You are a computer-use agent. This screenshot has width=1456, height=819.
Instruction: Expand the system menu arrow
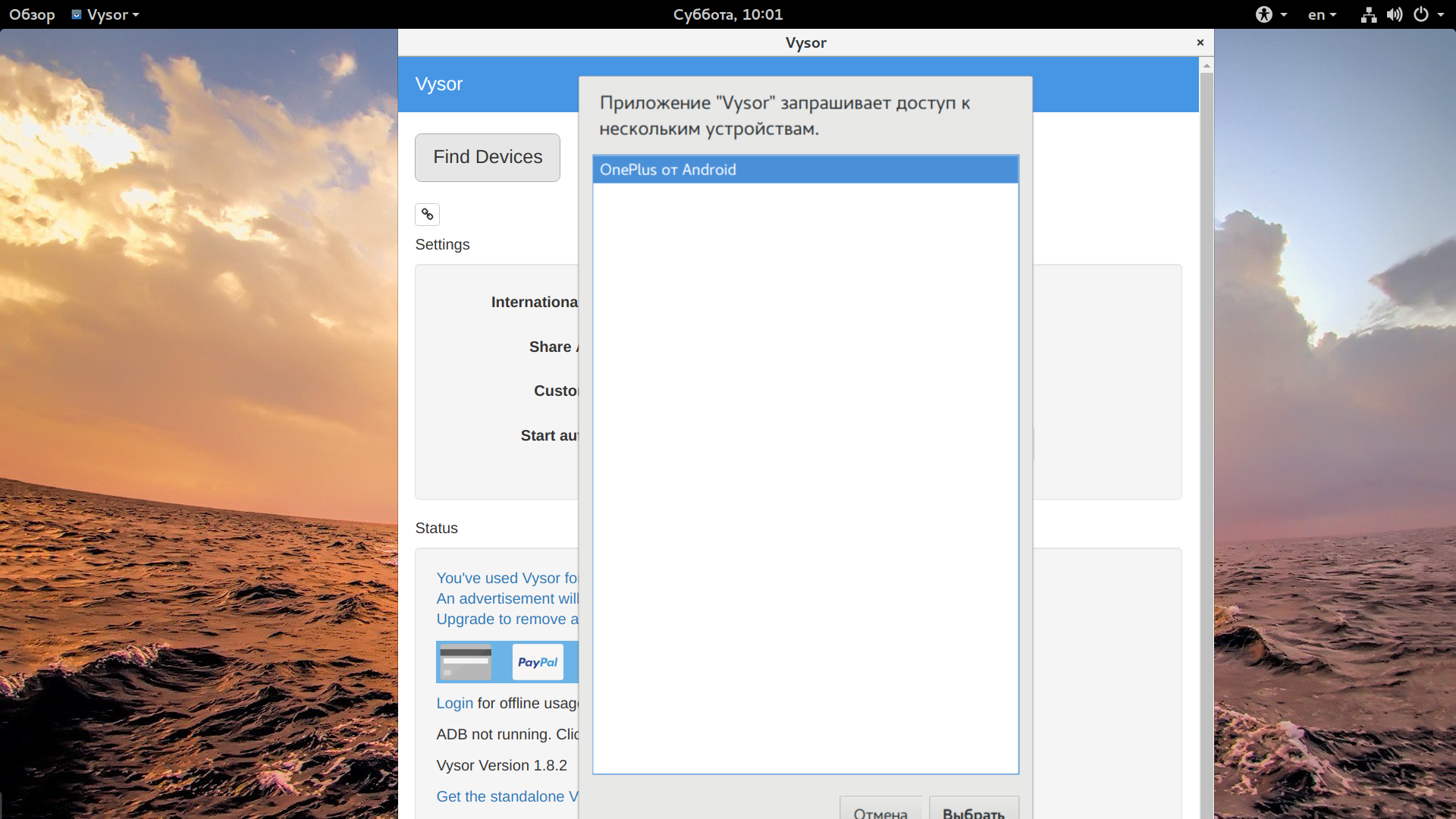coord(1441,14)
